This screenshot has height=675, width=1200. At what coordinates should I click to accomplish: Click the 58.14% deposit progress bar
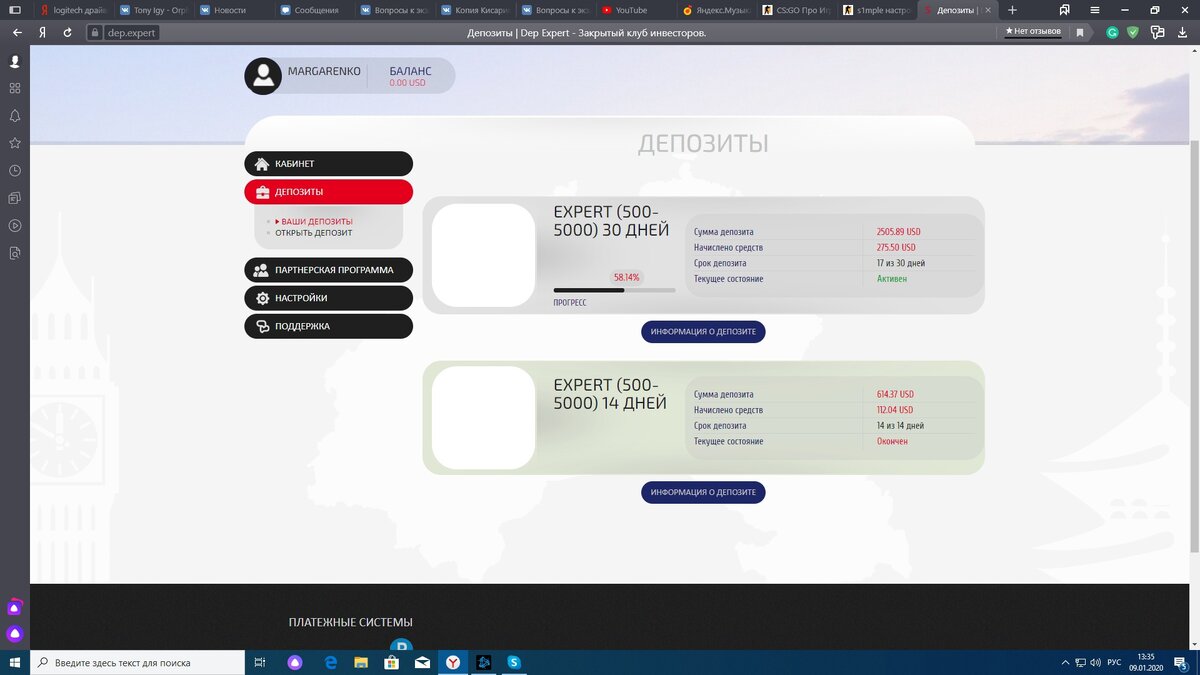(615, 291)
